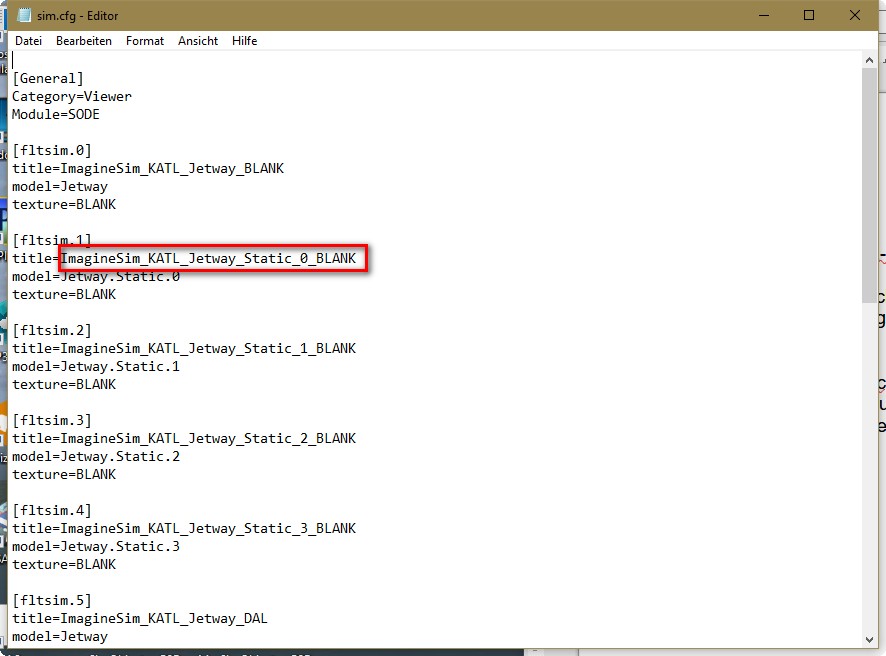Click the Module=SODE line

point(56,114)
